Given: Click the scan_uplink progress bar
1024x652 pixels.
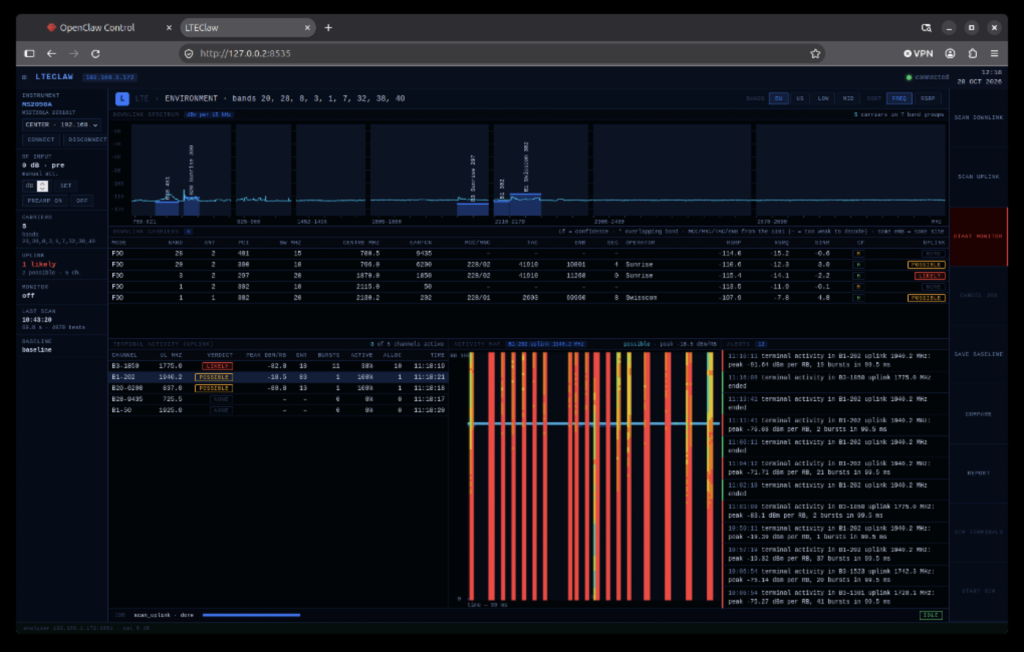Looking at the screenshot, I should pos(251,615).
